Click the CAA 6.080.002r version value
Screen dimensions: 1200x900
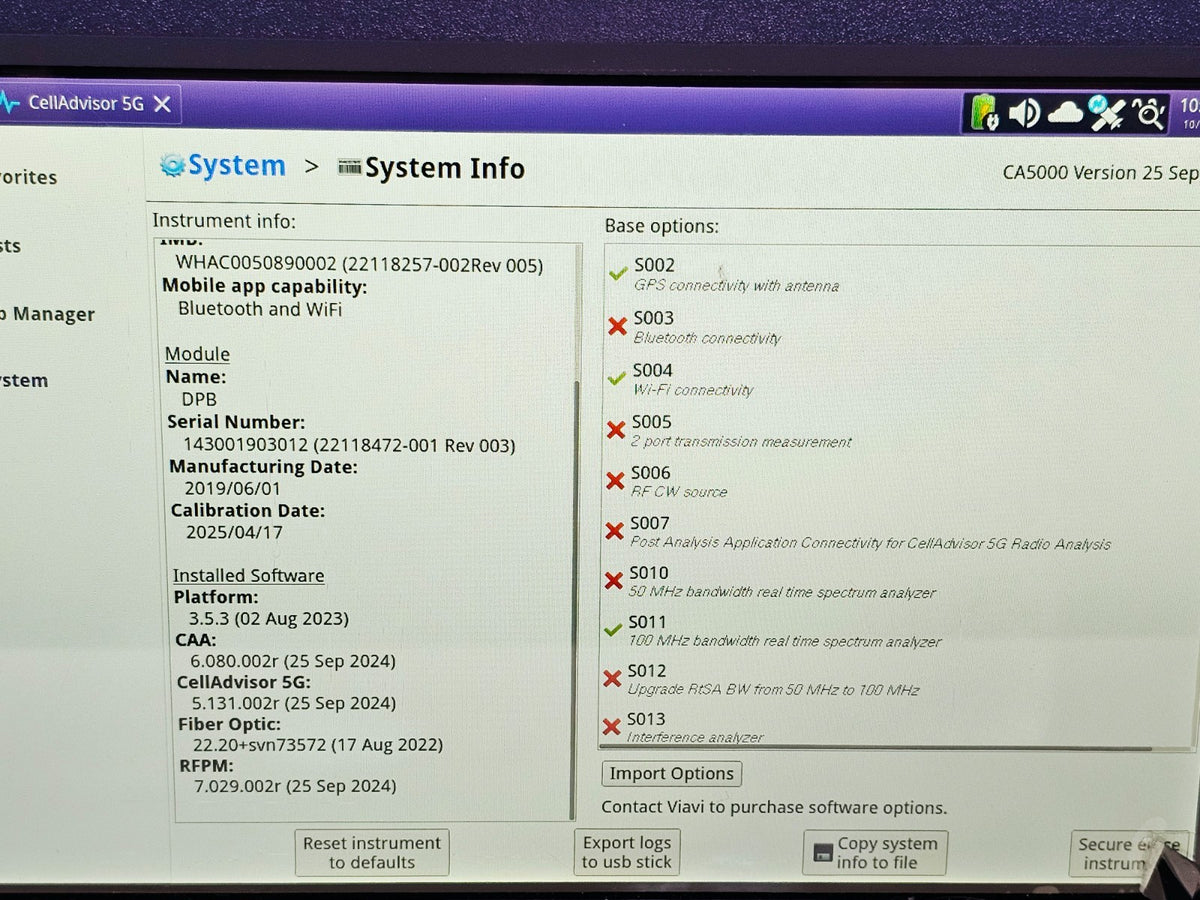pos(292,661)
